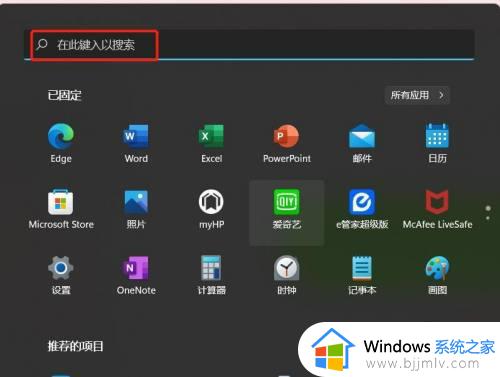Screen dimensions: 500x377
Task: Open the 照片 photos app
Action: pos(136,209)
